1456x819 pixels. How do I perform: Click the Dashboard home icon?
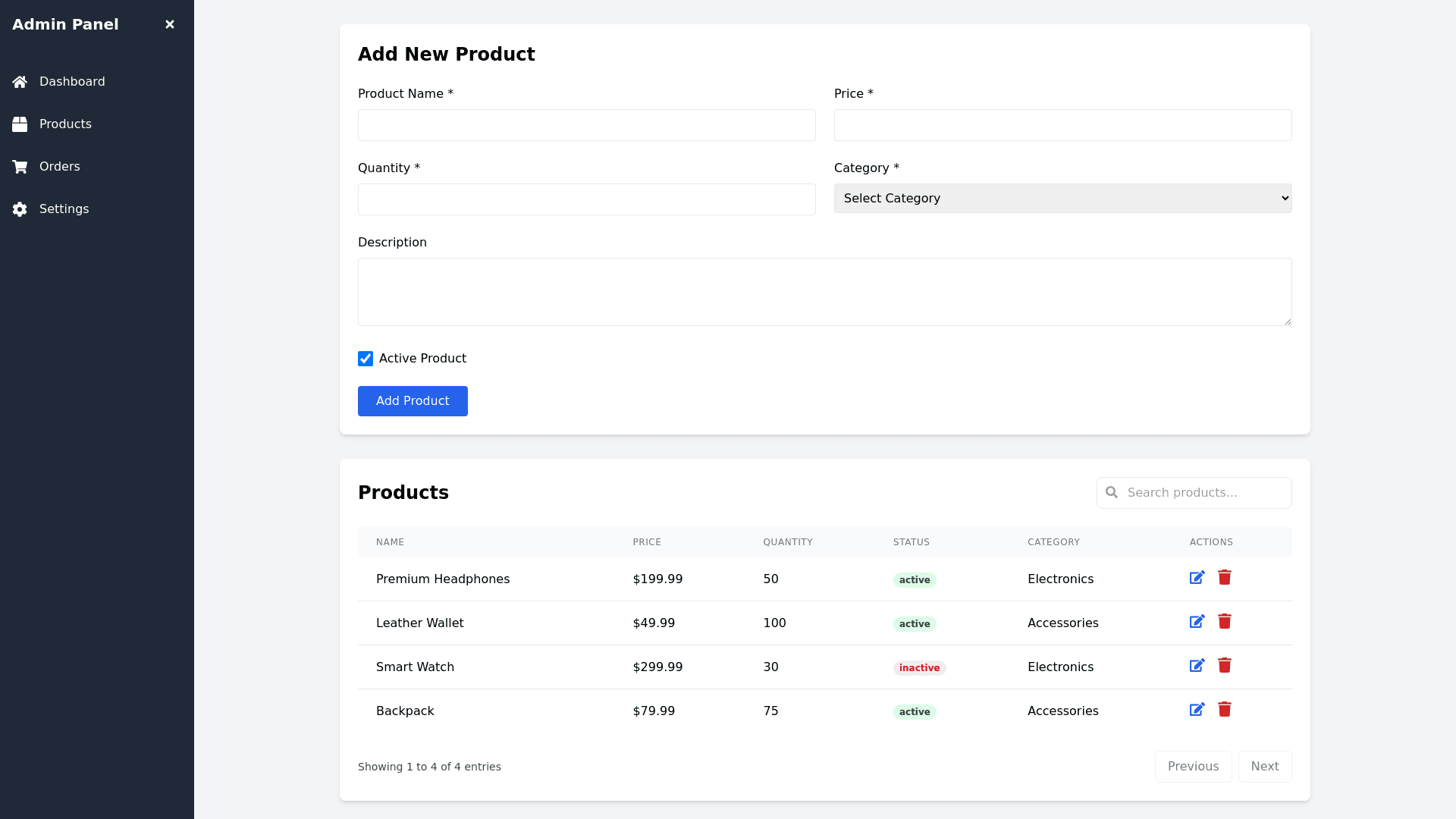pyautogui.click(x=20, y=82)
